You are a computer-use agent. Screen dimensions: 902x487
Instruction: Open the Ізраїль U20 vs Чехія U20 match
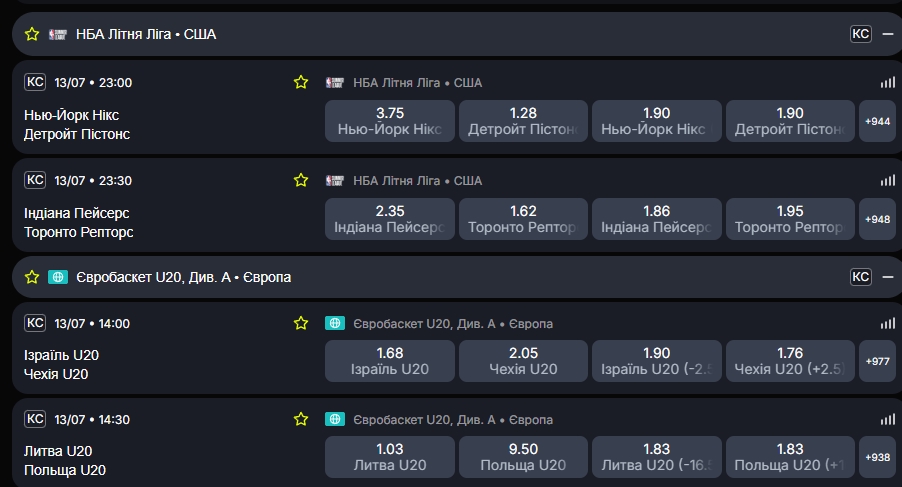[62, 365]
